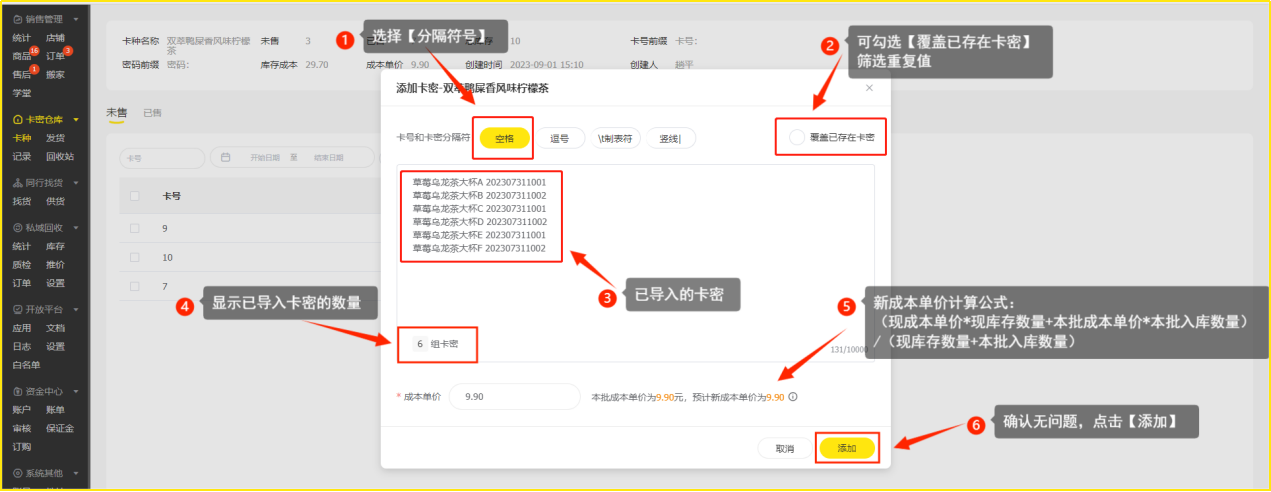
Task: Collapse the 卡密仓库 sidebar group arrow
Action: click(76, 120)
